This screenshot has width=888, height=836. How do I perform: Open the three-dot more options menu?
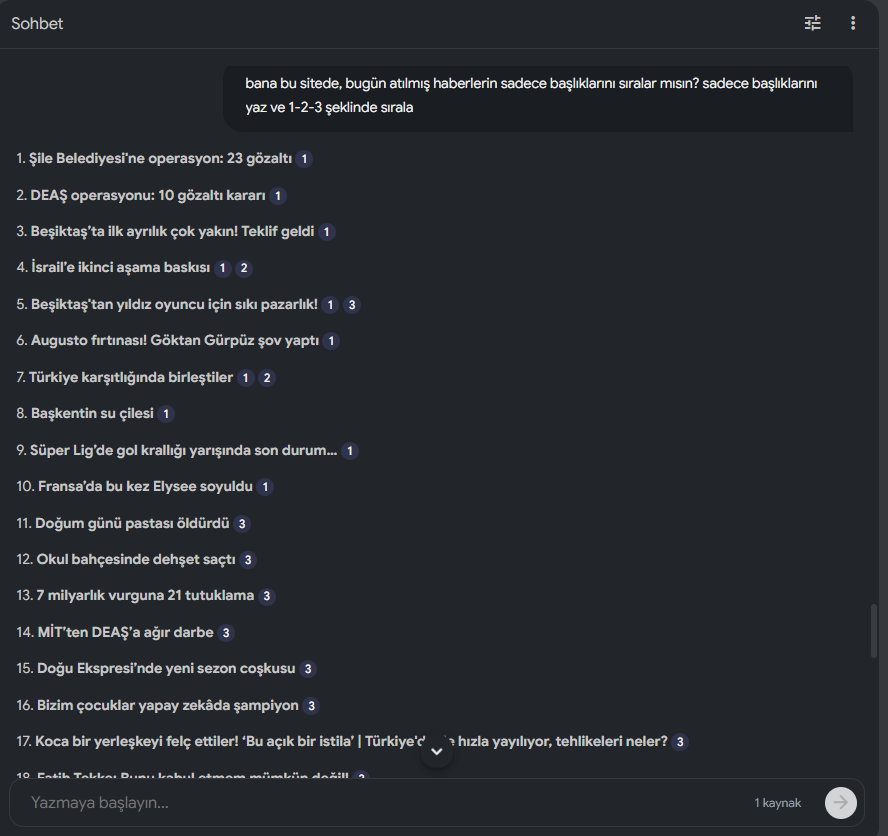pos(853,23)
